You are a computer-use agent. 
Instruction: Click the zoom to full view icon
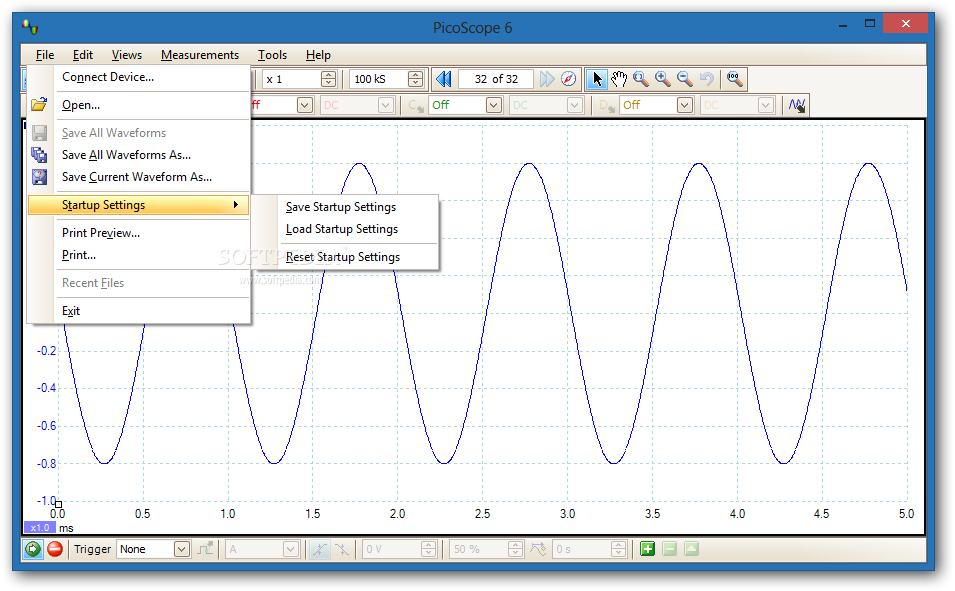point(734,79)
